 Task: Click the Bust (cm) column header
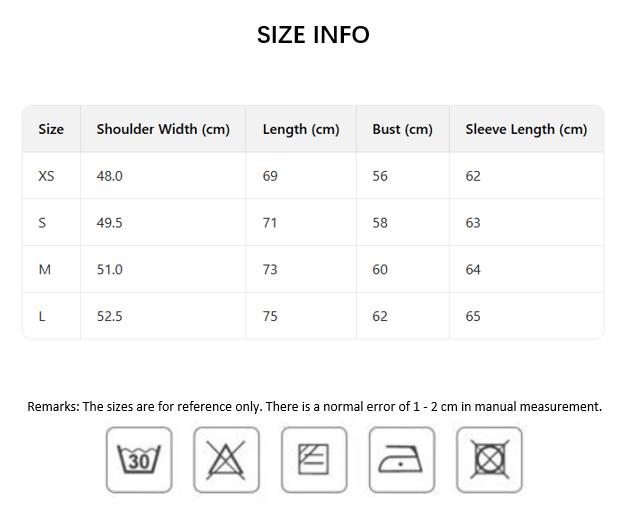(402, 129)
